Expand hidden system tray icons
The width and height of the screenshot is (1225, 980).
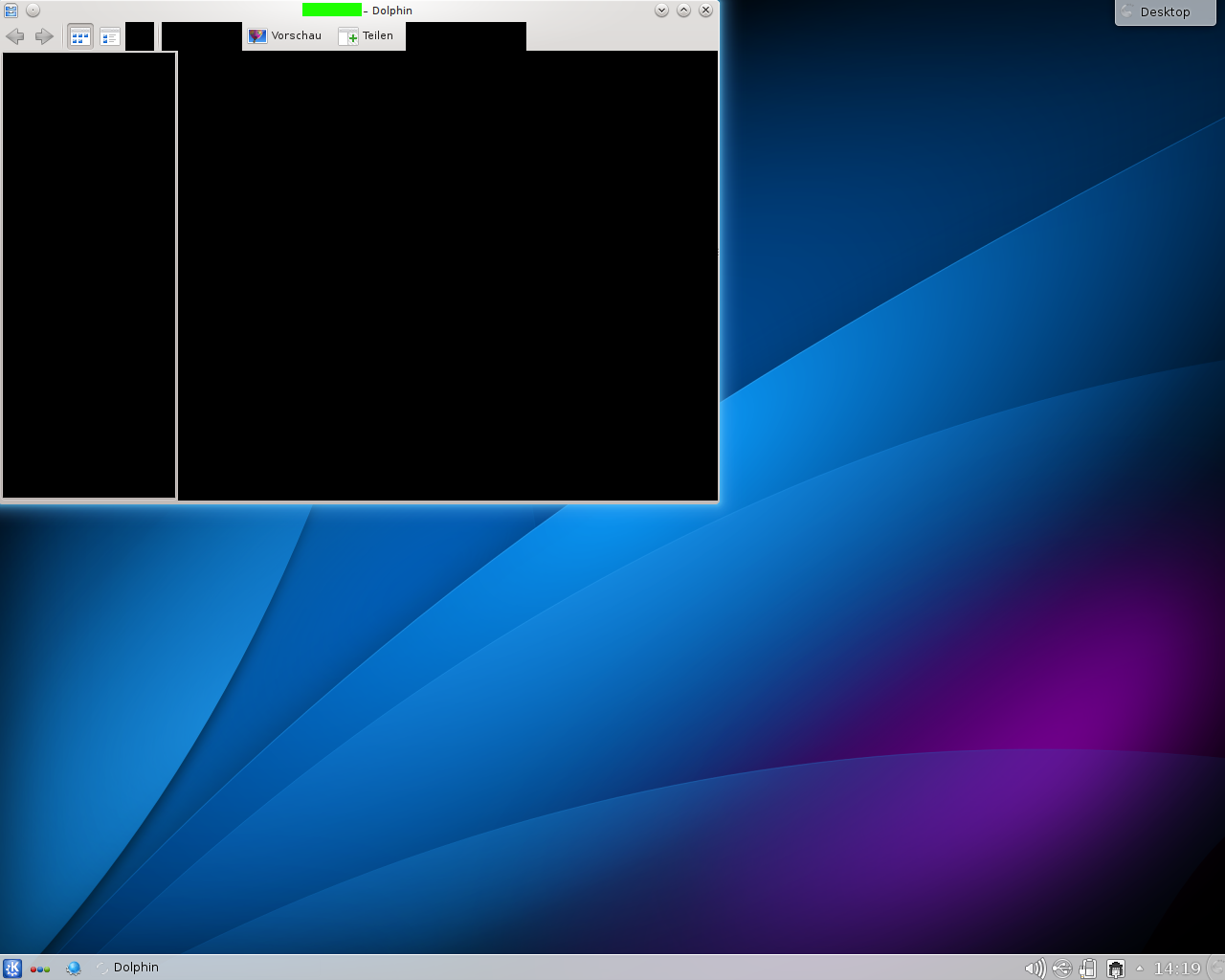(x=1139, y=969)
